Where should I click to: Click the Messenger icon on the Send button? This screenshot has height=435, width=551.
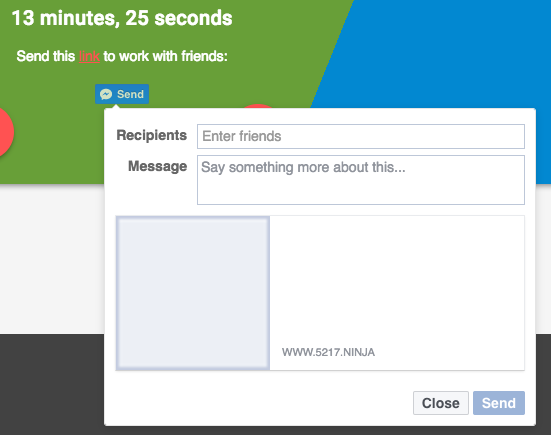pos(106,94)
